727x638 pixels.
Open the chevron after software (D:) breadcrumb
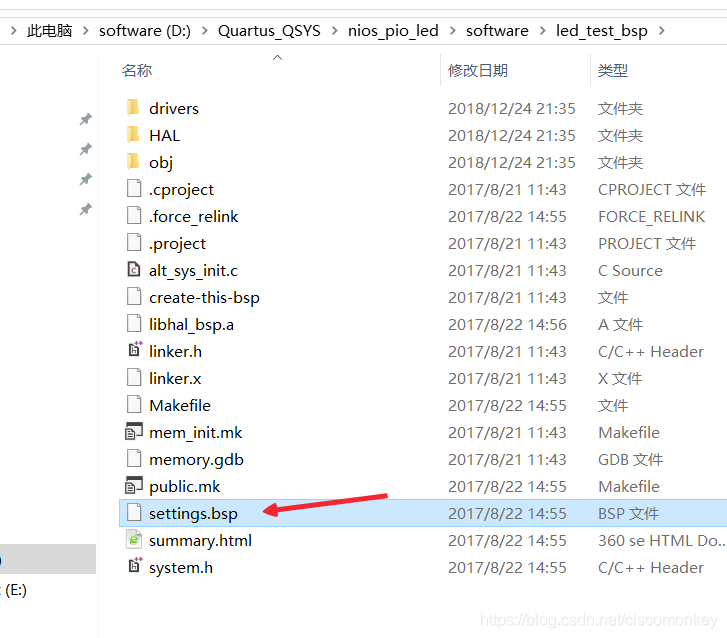tap(204, 31)
